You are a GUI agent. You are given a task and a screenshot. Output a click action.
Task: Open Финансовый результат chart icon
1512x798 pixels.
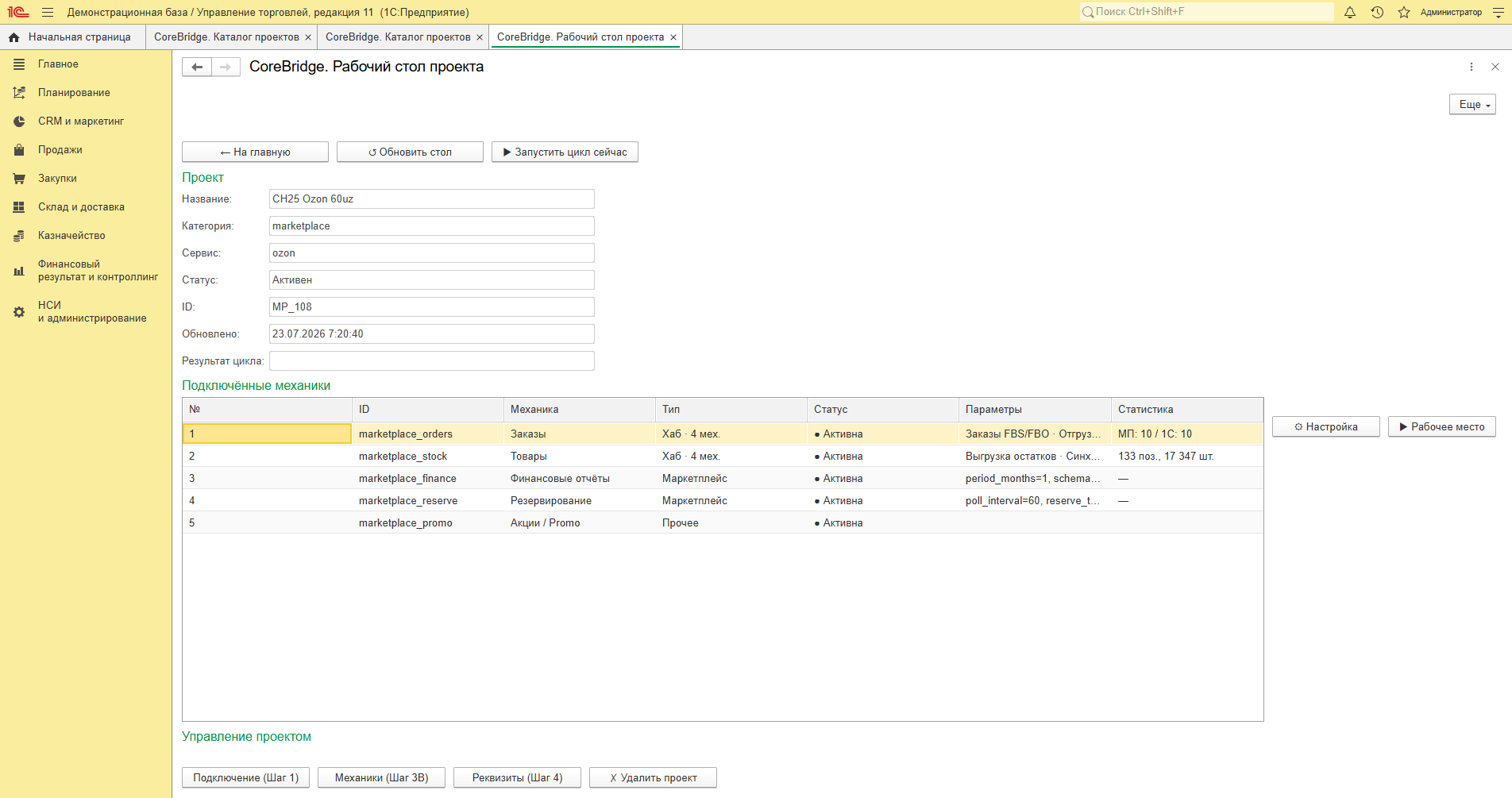(19, 271)
